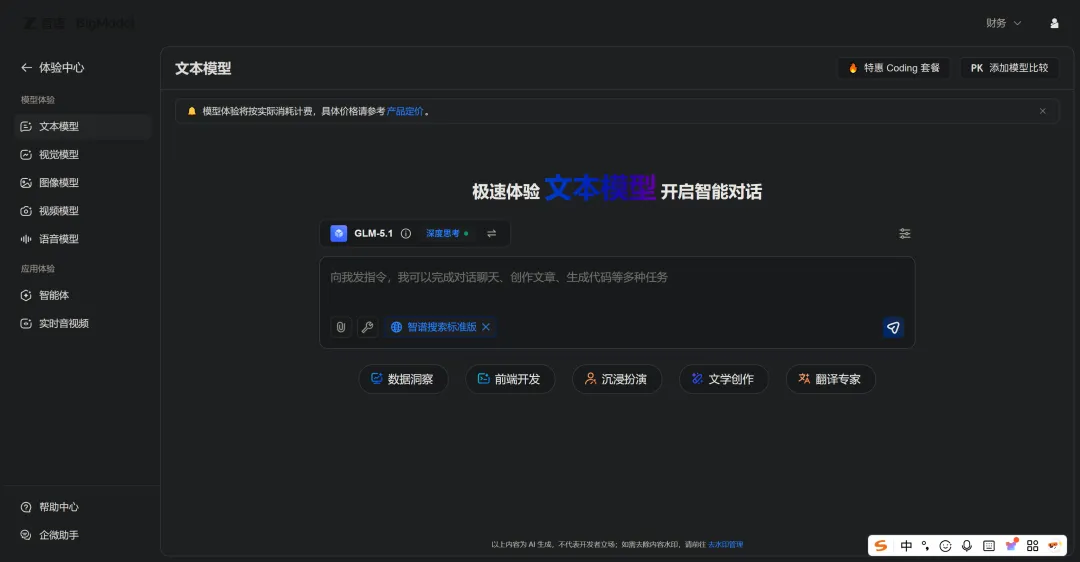Open 图像模型 in the sidebar
The width and height of the screenshot is (1080, 562).
coord(83,183)
